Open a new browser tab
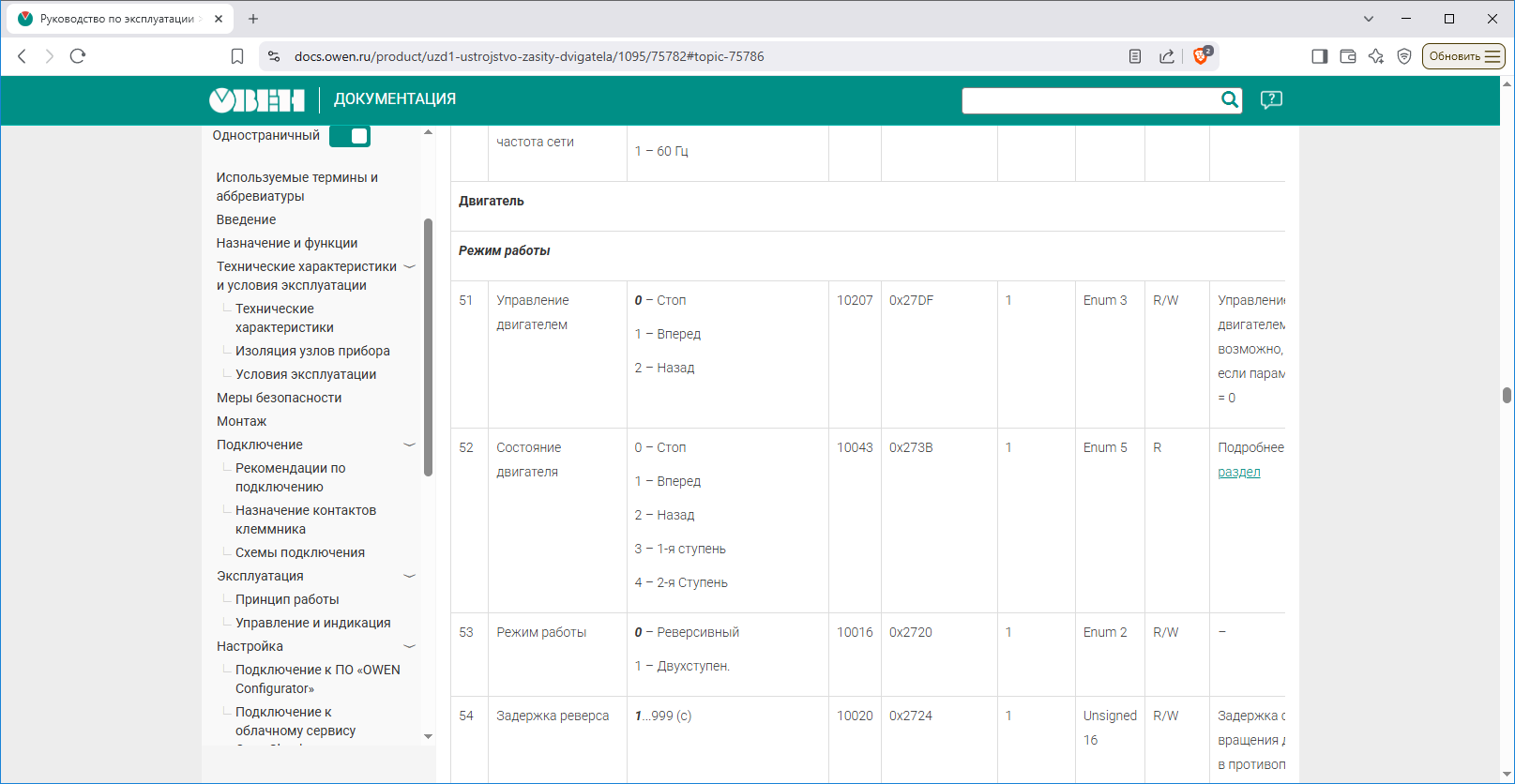 pos(253,19)
